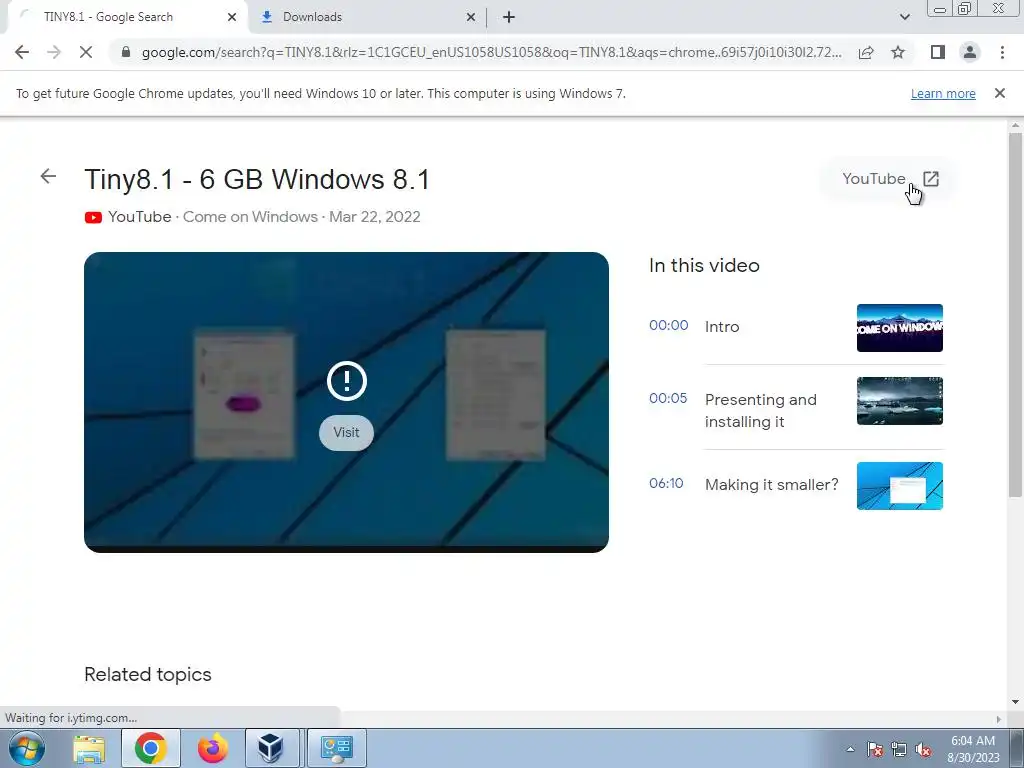Click the scroll up arrow
The width and height of the screenshot is (1024, 768).
[1015, 125]
